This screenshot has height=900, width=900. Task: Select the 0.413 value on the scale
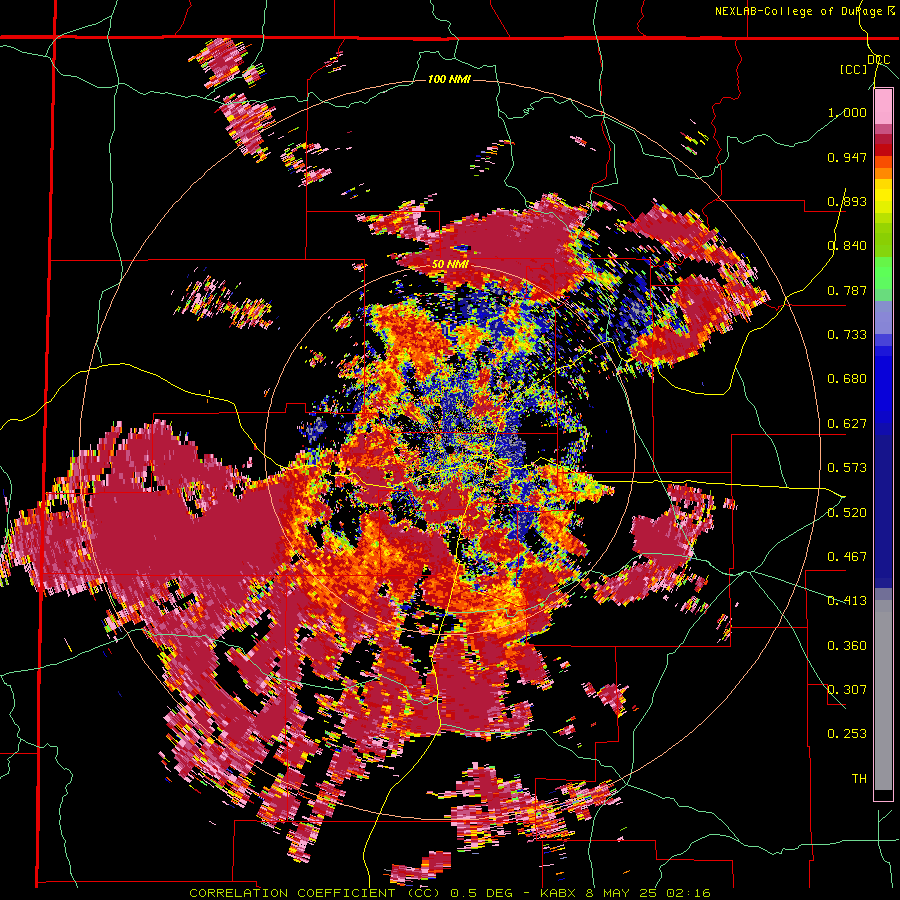847,601
